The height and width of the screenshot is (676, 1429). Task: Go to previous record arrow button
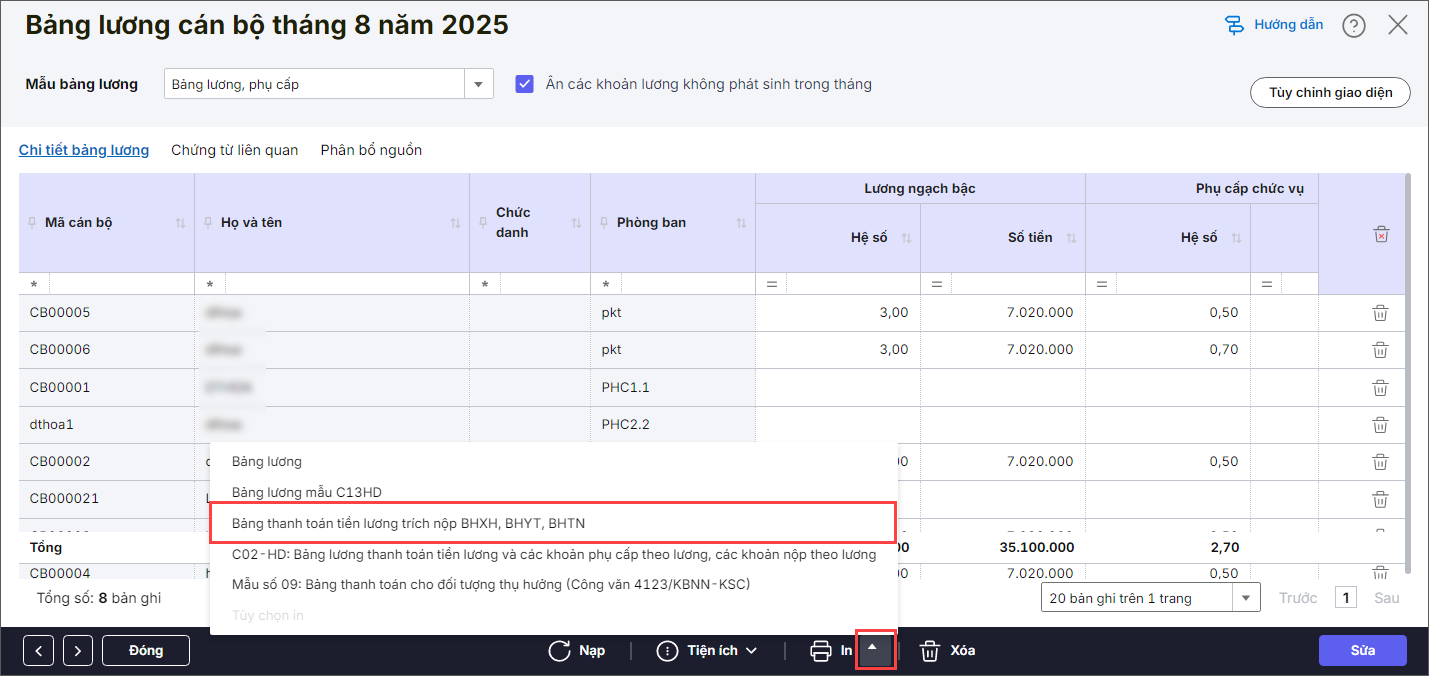pyautogui.click(x=38, y=651)
